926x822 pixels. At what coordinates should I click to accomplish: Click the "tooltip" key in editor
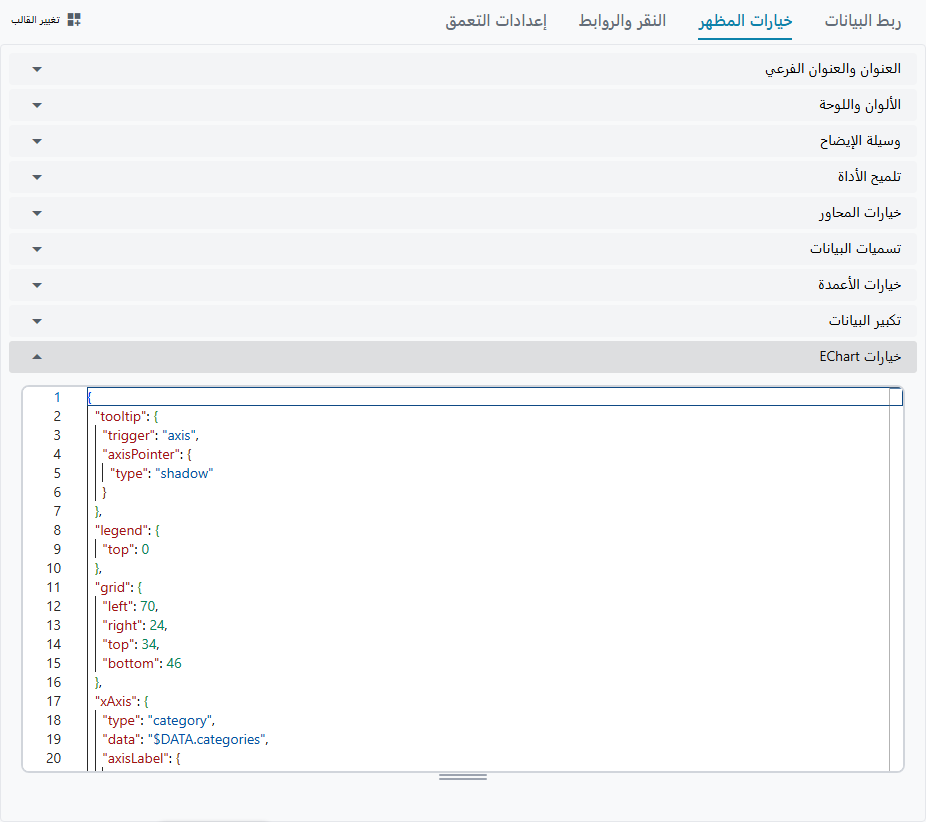click(120, 416)
